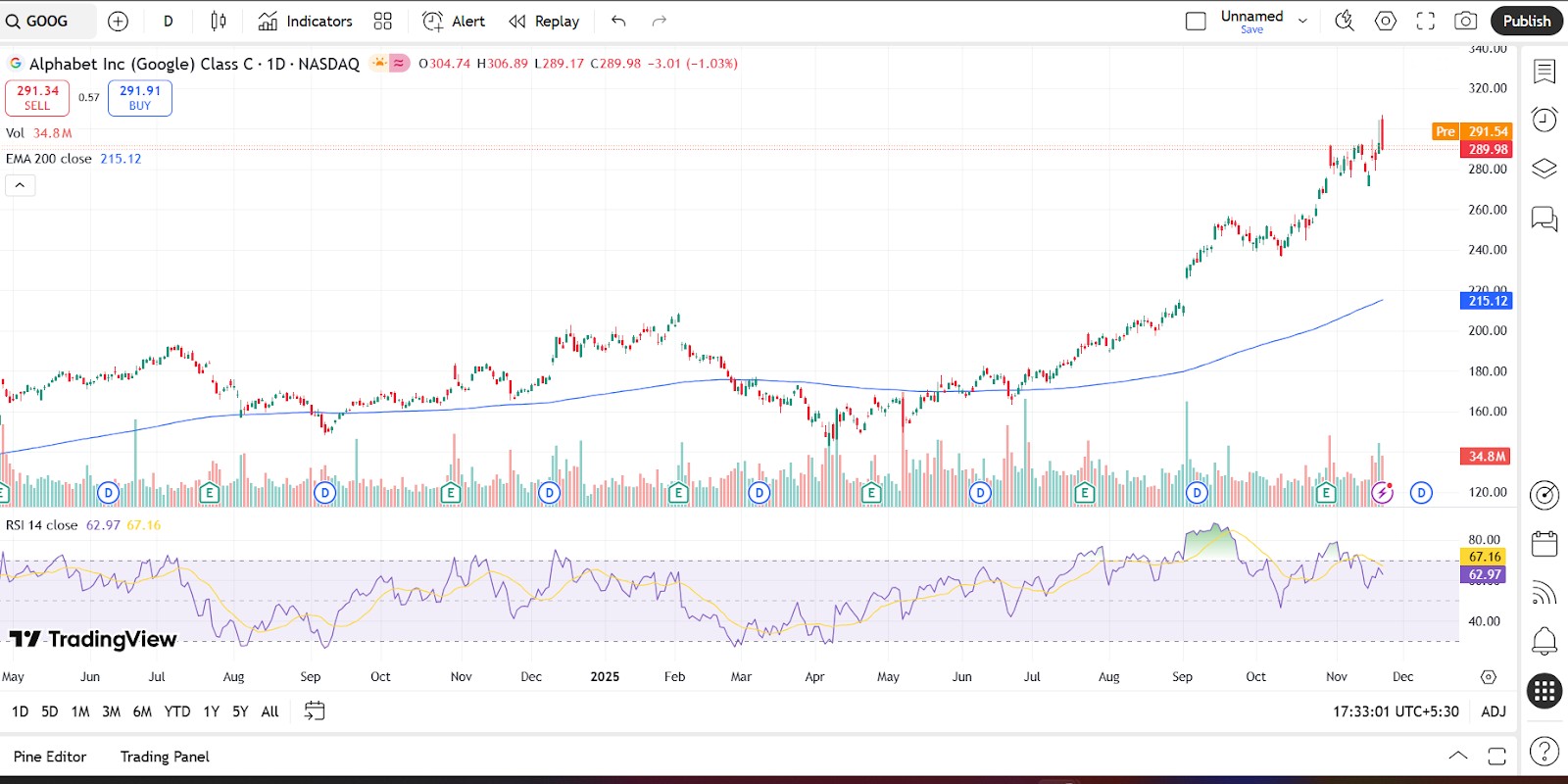Expand the manage layouts dropdown arrow

pyautogui.click(x=1302, y=21)
